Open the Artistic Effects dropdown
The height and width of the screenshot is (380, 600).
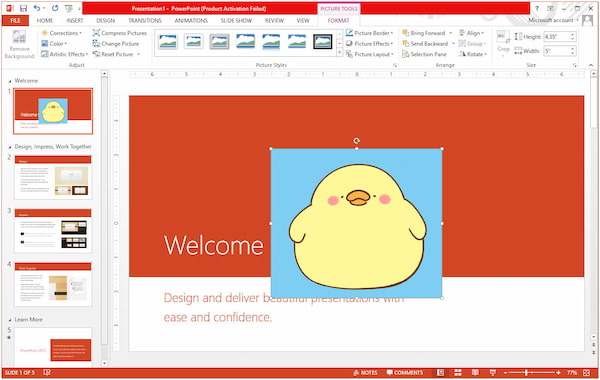tap(64, 54)
